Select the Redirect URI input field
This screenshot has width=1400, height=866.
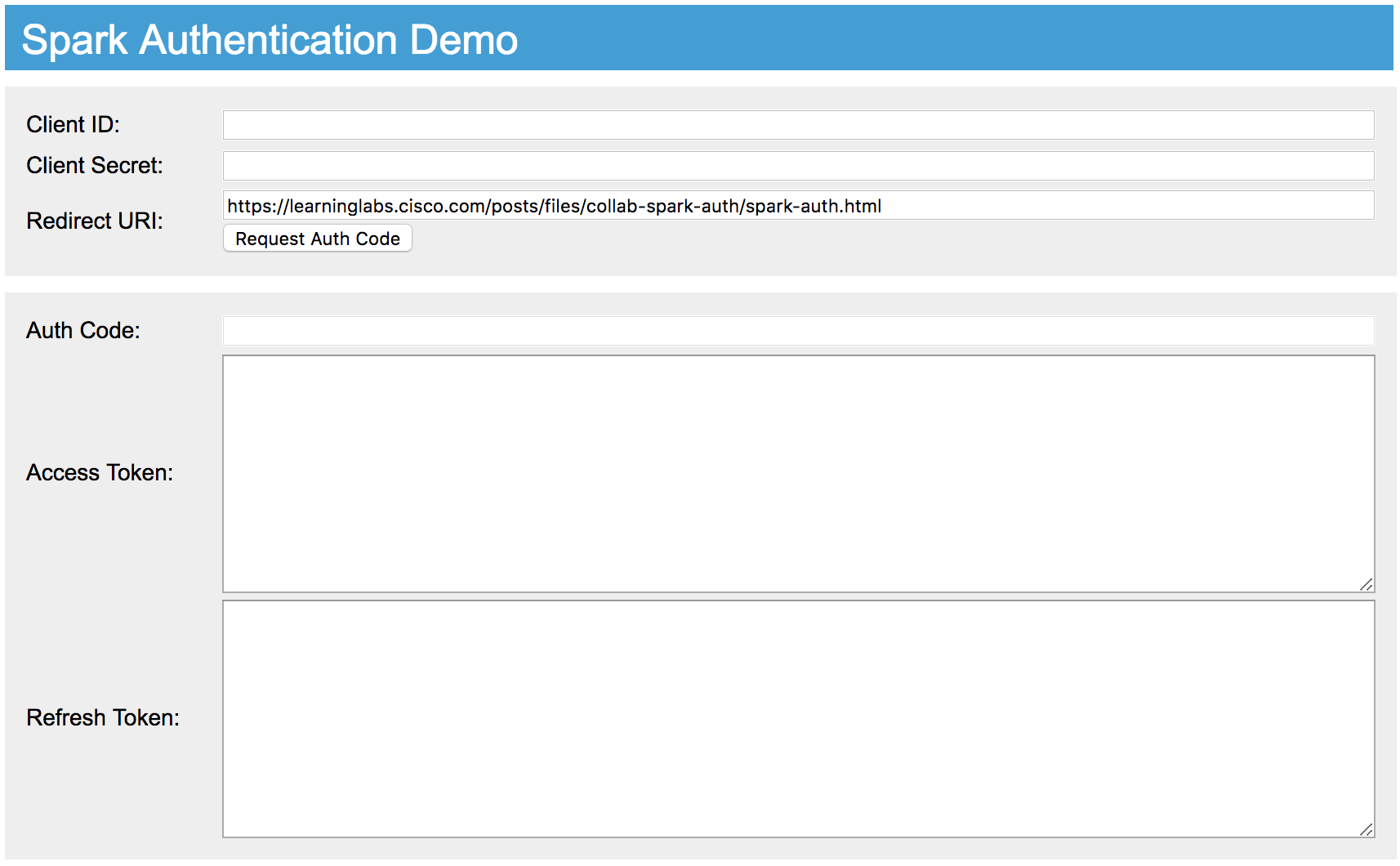tap(798, 205)
